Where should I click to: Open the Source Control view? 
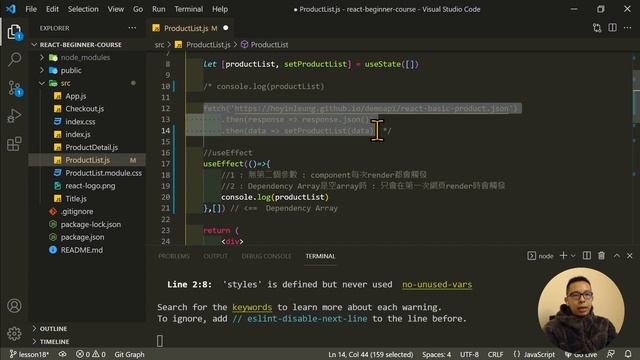15,88
